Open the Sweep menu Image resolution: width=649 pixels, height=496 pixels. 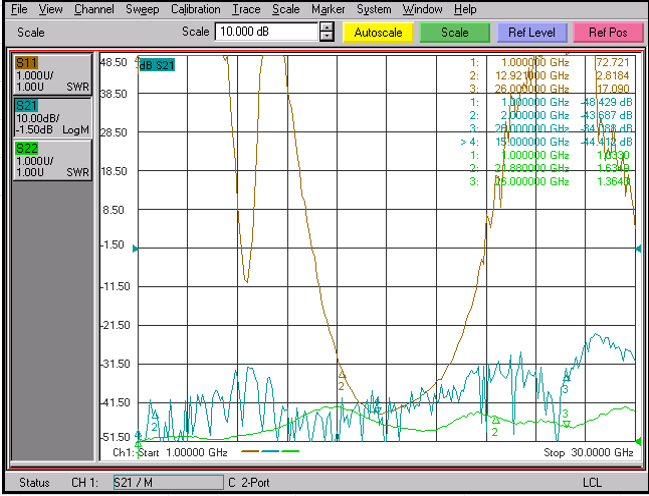click(142, 9)
